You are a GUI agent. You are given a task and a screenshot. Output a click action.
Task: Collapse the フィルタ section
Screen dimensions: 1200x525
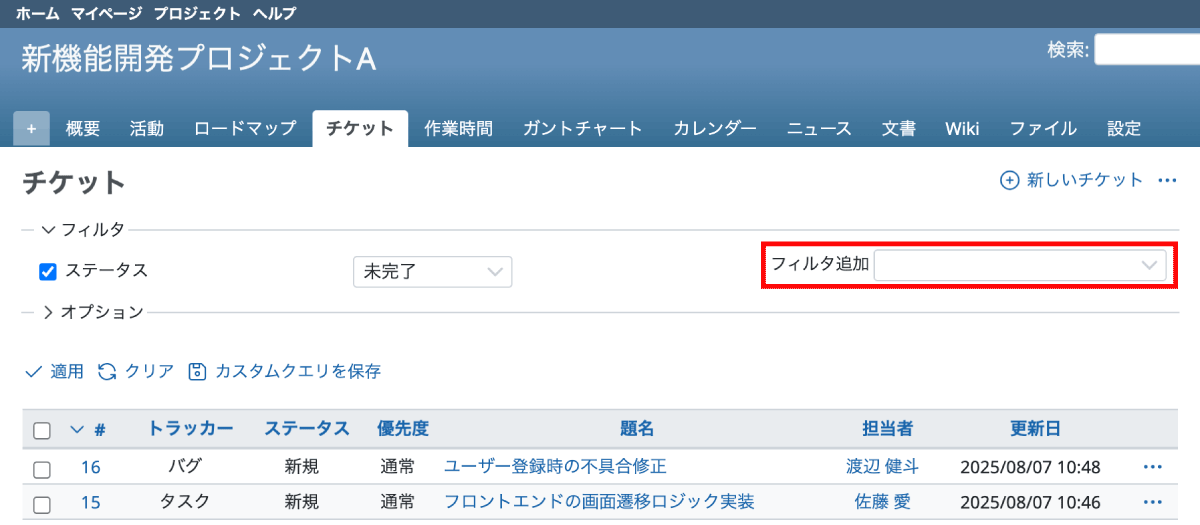tap(48, 230)
